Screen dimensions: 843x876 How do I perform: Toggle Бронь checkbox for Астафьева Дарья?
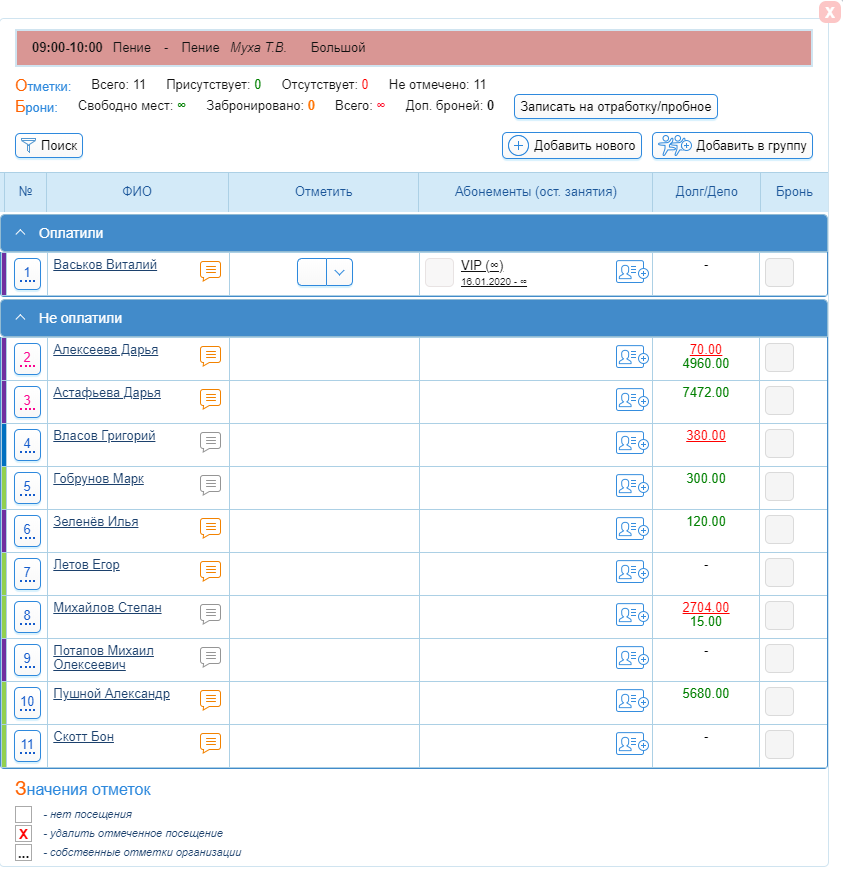click(x=779, y=400)
